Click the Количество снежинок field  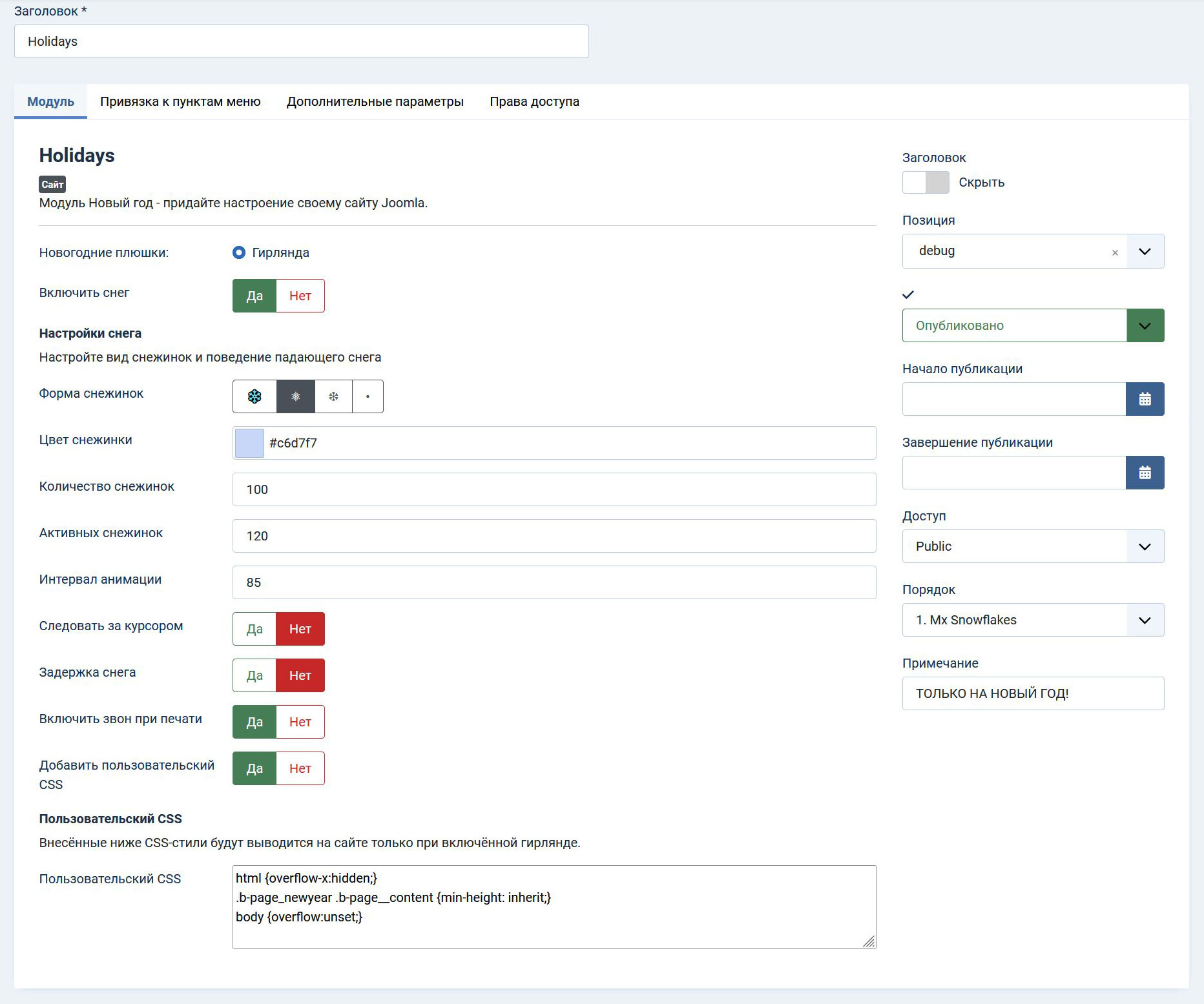(x=554, y=489)
